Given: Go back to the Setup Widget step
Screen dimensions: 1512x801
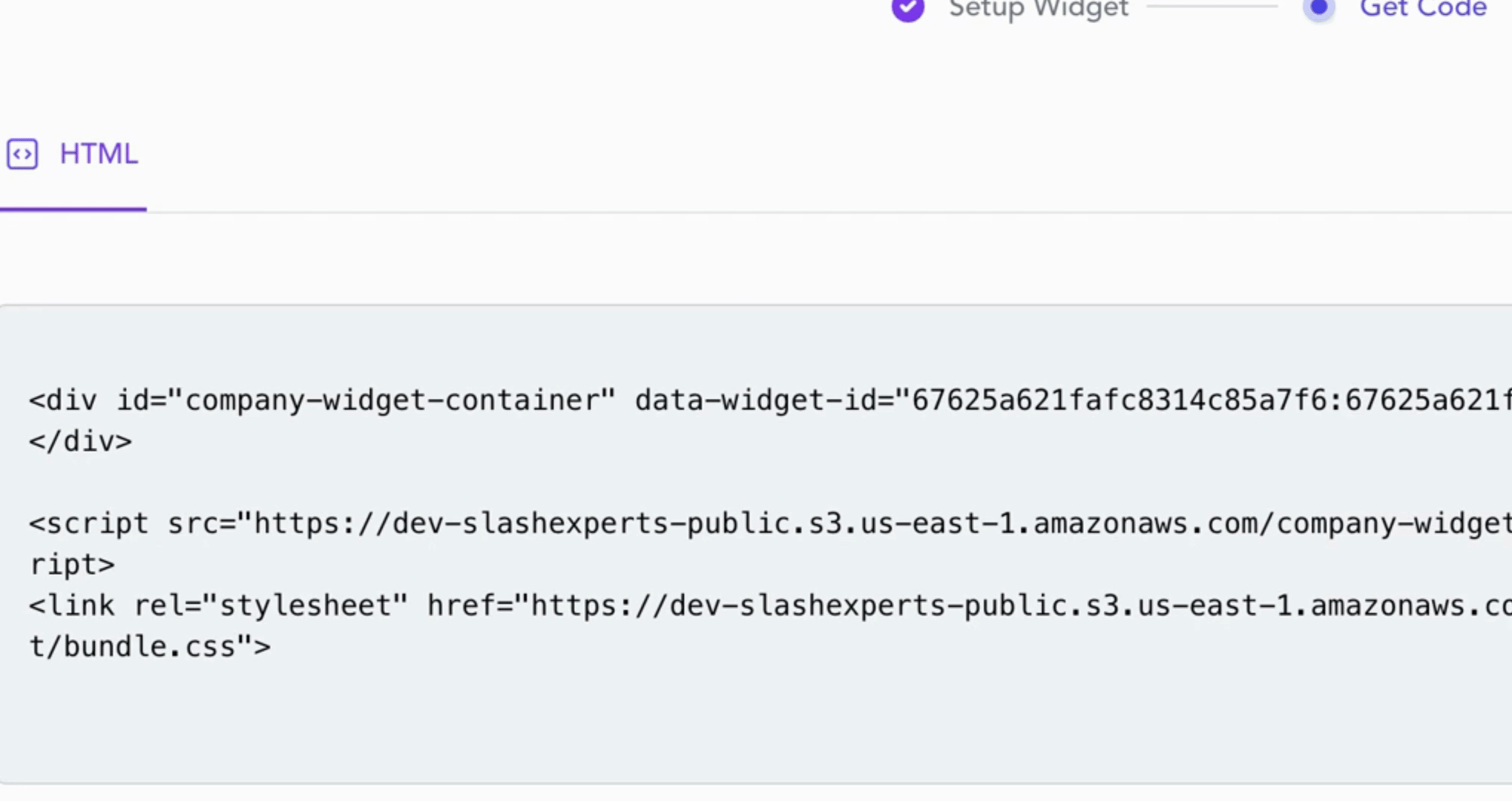Looking at the screenshot, I should coord(1038,10).
